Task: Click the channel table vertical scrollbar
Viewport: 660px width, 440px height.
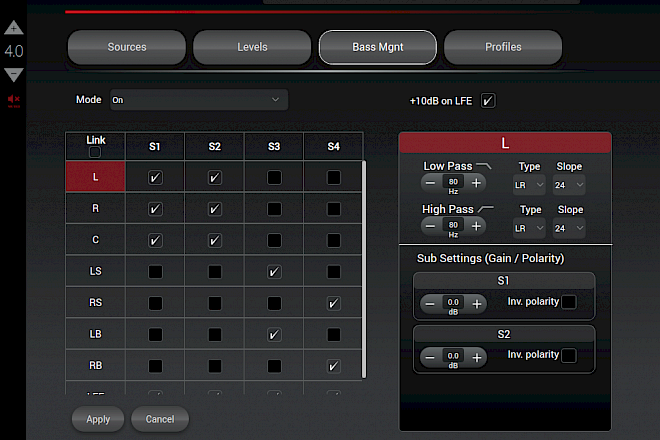Action: 364,269
